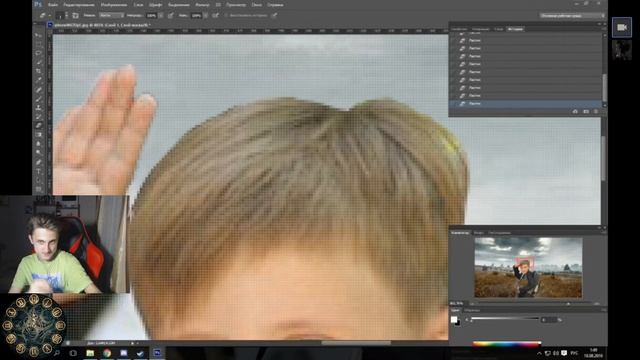Screen dimensions: 640x360
Task: Switch to the Образцы swatches tab
Action: click(472, 310)
